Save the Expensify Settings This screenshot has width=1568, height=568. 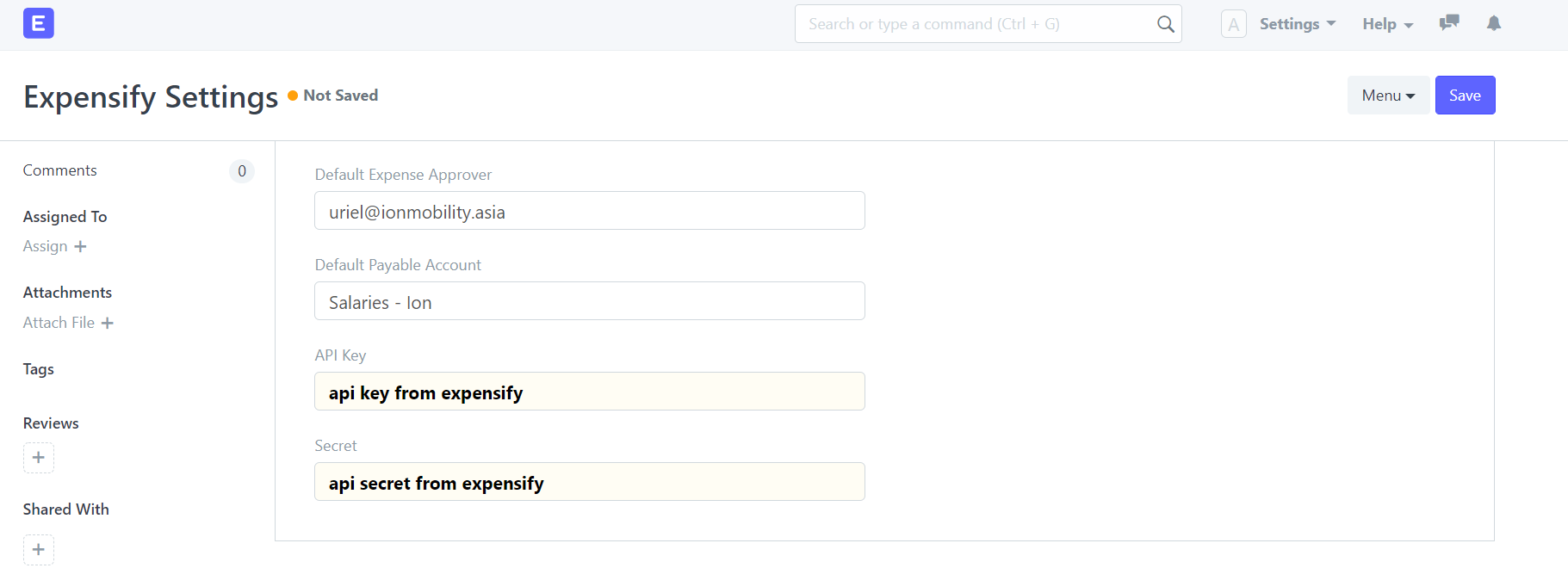pos(1465,95)
